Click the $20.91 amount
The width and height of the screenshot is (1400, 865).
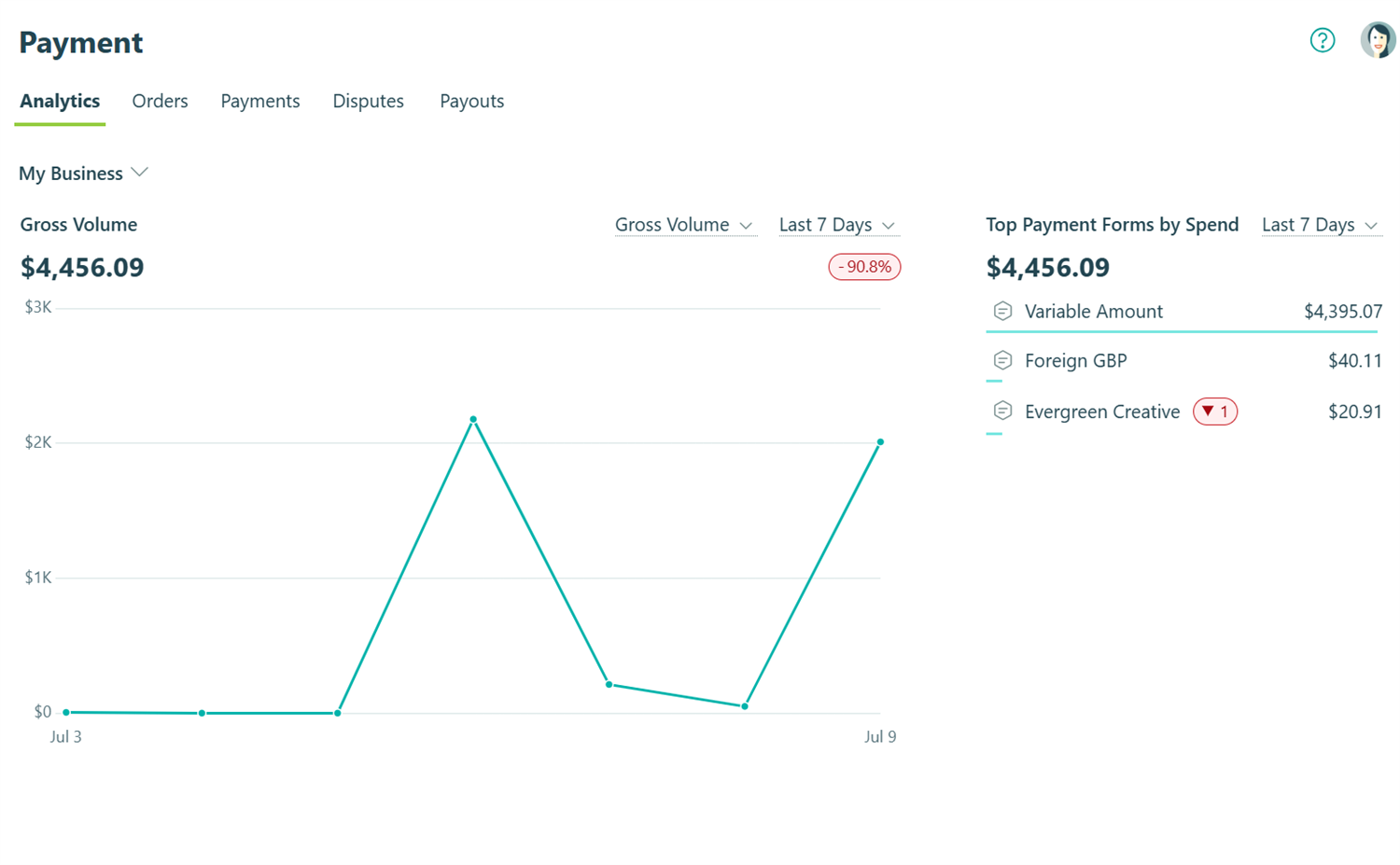click(x=1355, y=412)
